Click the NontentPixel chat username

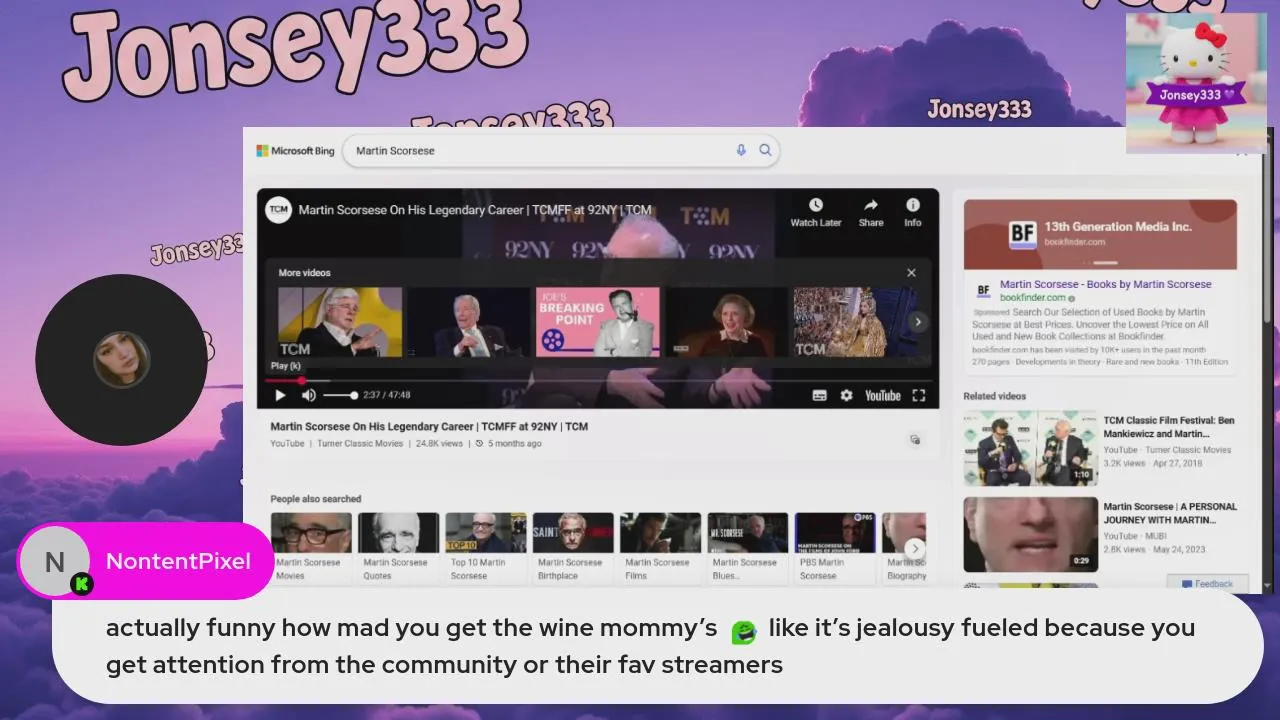tap(178, 561)
